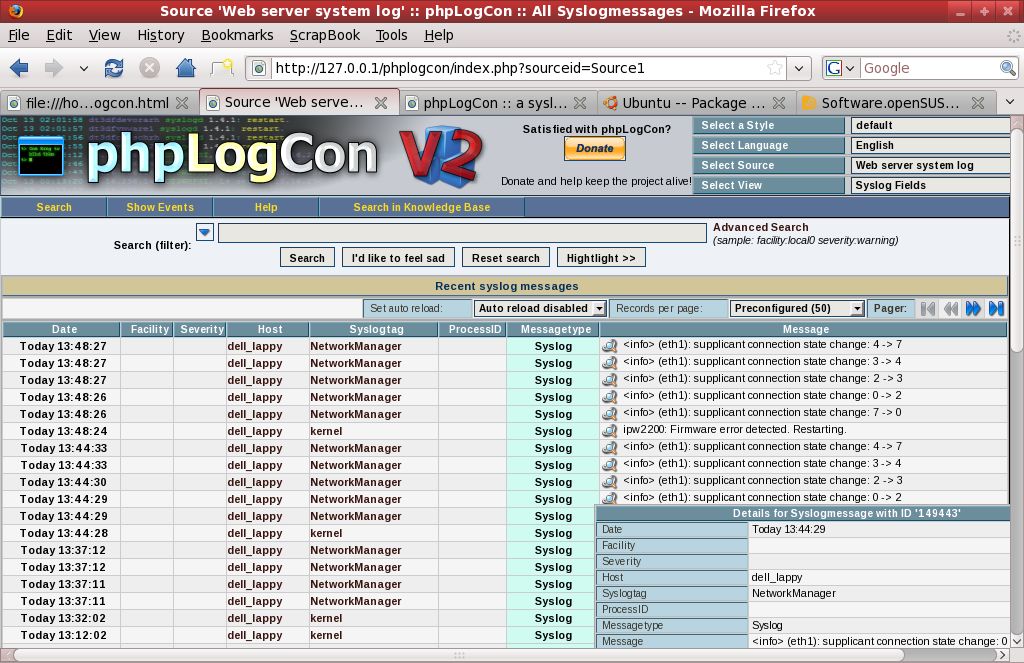1024x663 pixels.
Task: Click the detail icon for state change 4 -> 7 at 13:48:27
Action: click(609, 346)
